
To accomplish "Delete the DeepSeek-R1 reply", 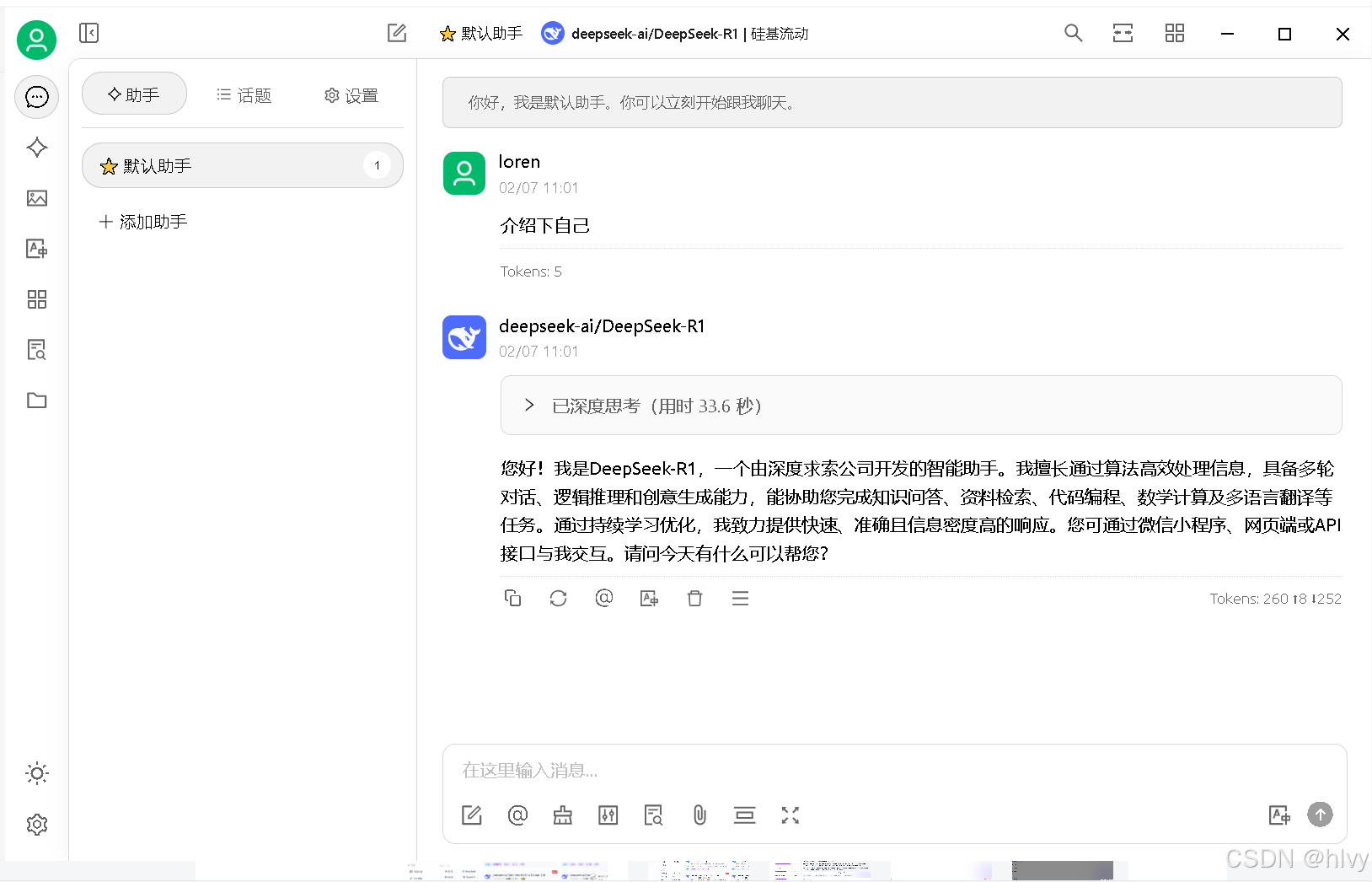I will pos(694,598).
